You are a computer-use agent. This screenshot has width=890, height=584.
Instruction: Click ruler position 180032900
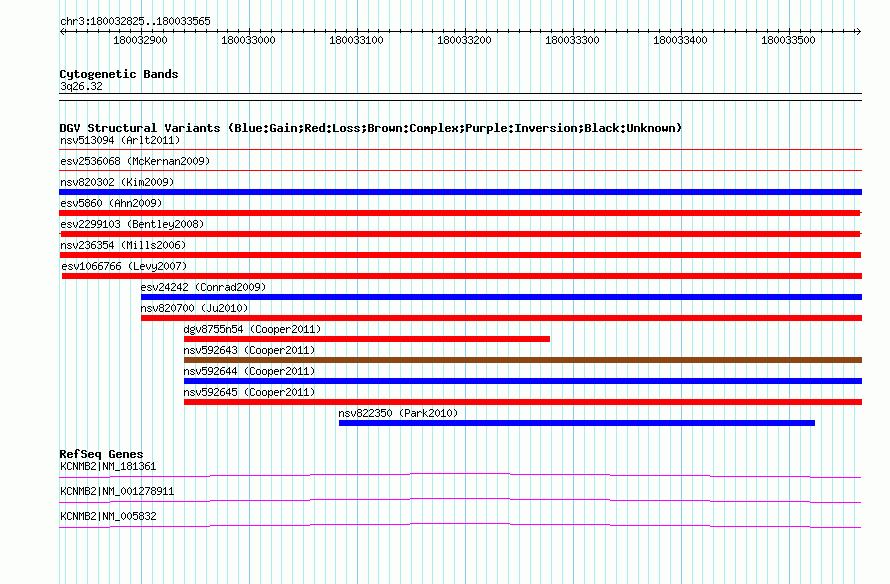140,40
